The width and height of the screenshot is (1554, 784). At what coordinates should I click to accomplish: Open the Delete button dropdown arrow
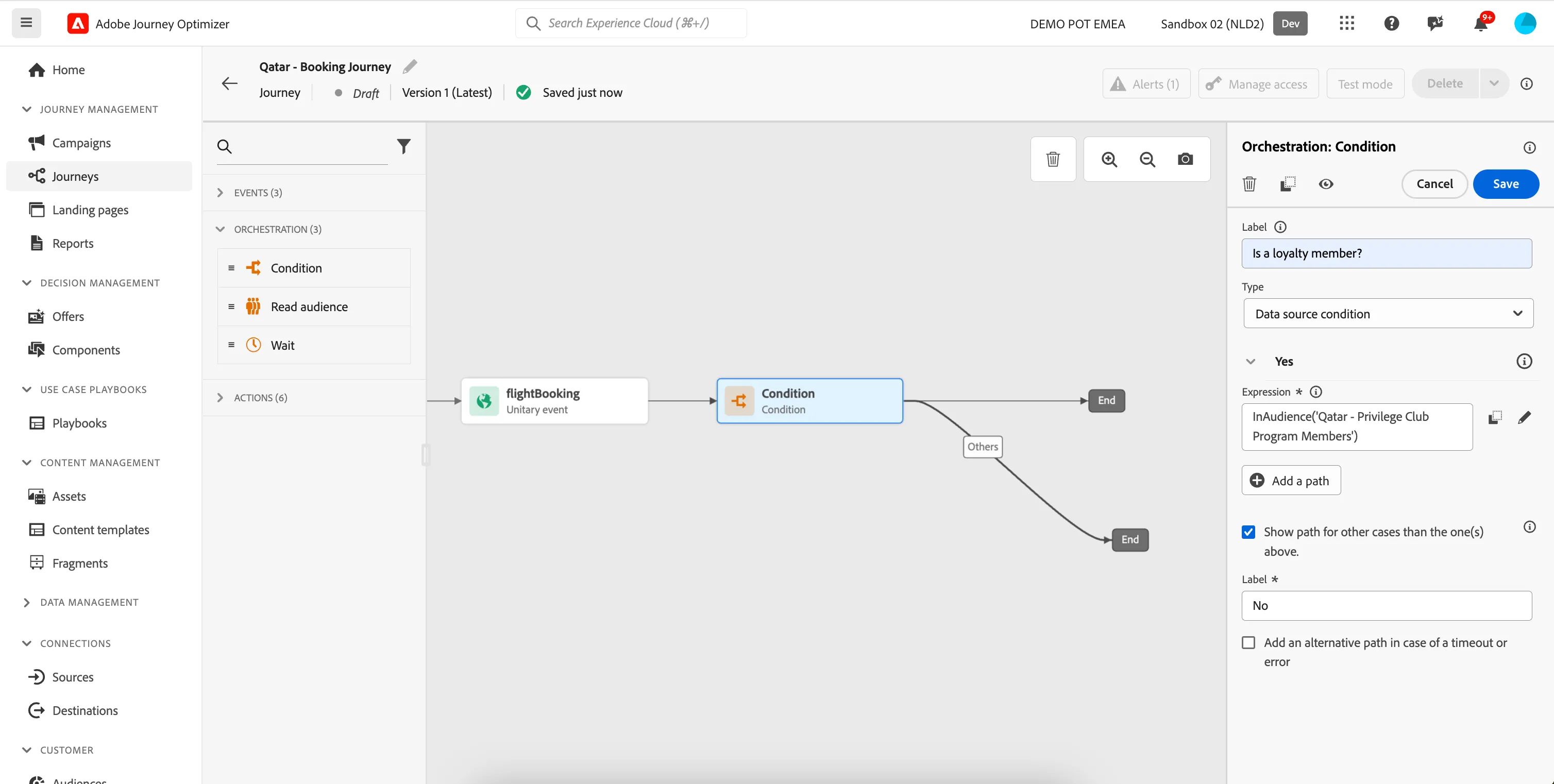pos(1494,84)
